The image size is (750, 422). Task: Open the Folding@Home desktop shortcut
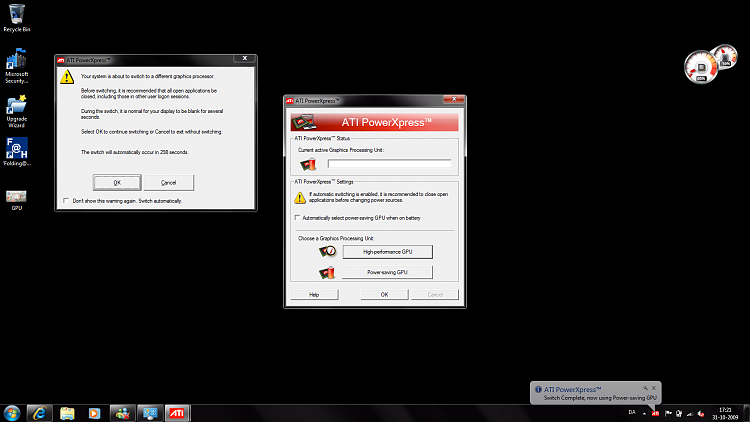(x=17, y=152)
